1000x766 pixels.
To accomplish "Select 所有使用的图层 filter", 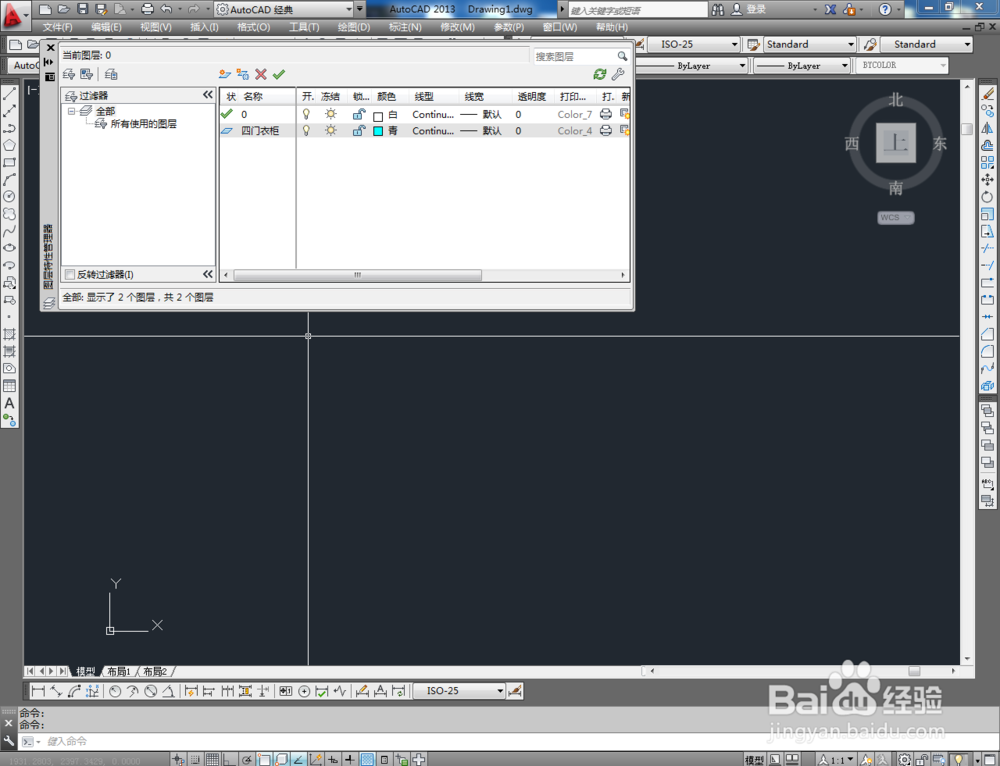I will [143, 124].
